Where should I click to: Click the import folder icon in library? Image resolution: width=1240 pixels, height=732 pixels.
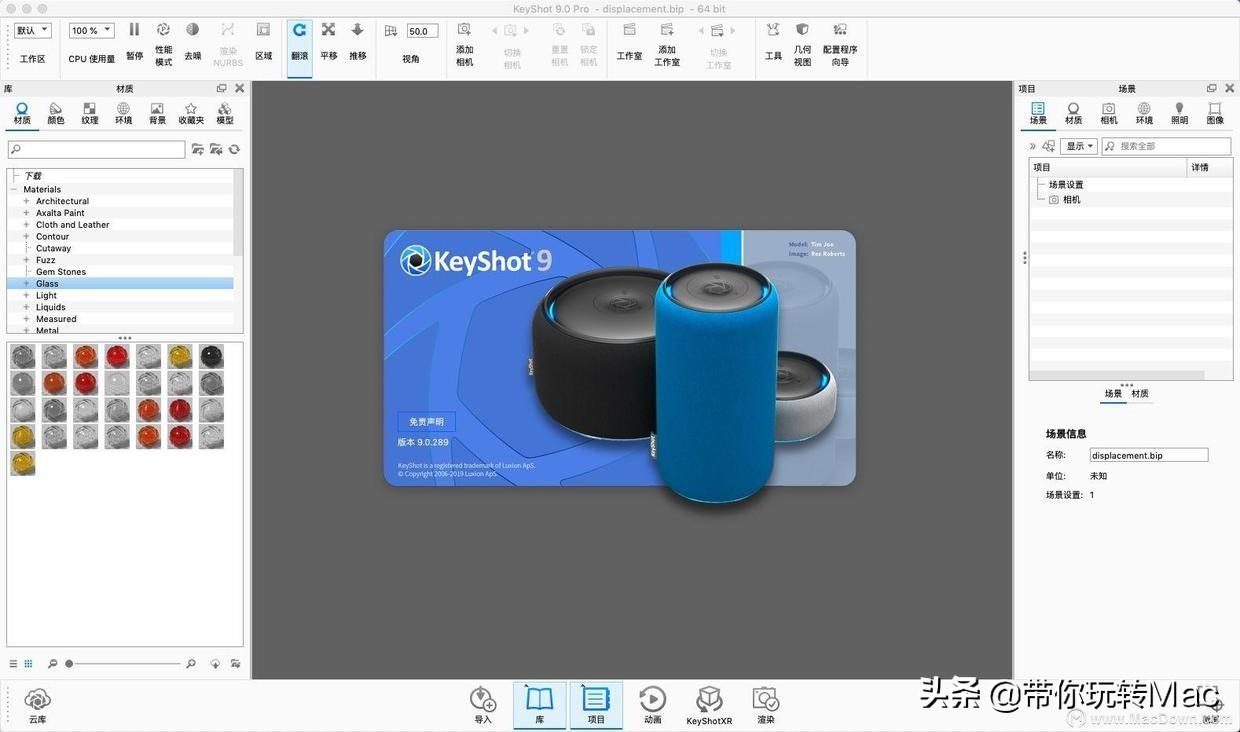216,149
